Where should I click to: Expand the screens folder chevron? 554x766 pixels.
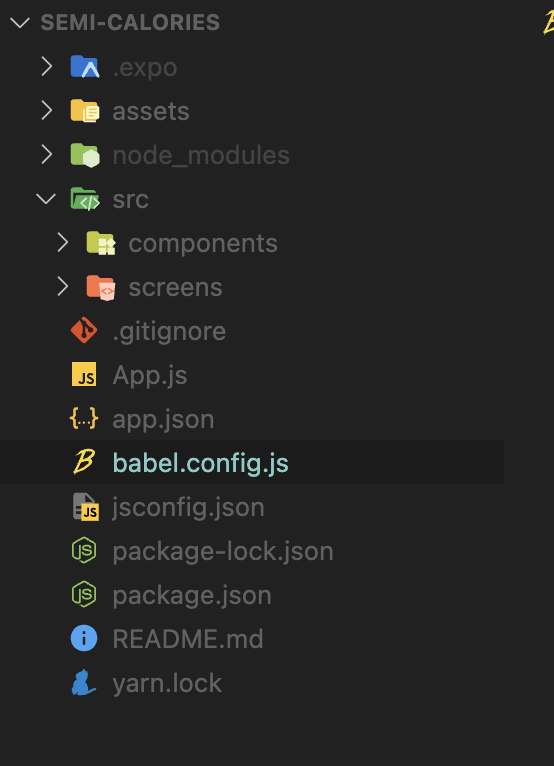[x=63, y=286]
